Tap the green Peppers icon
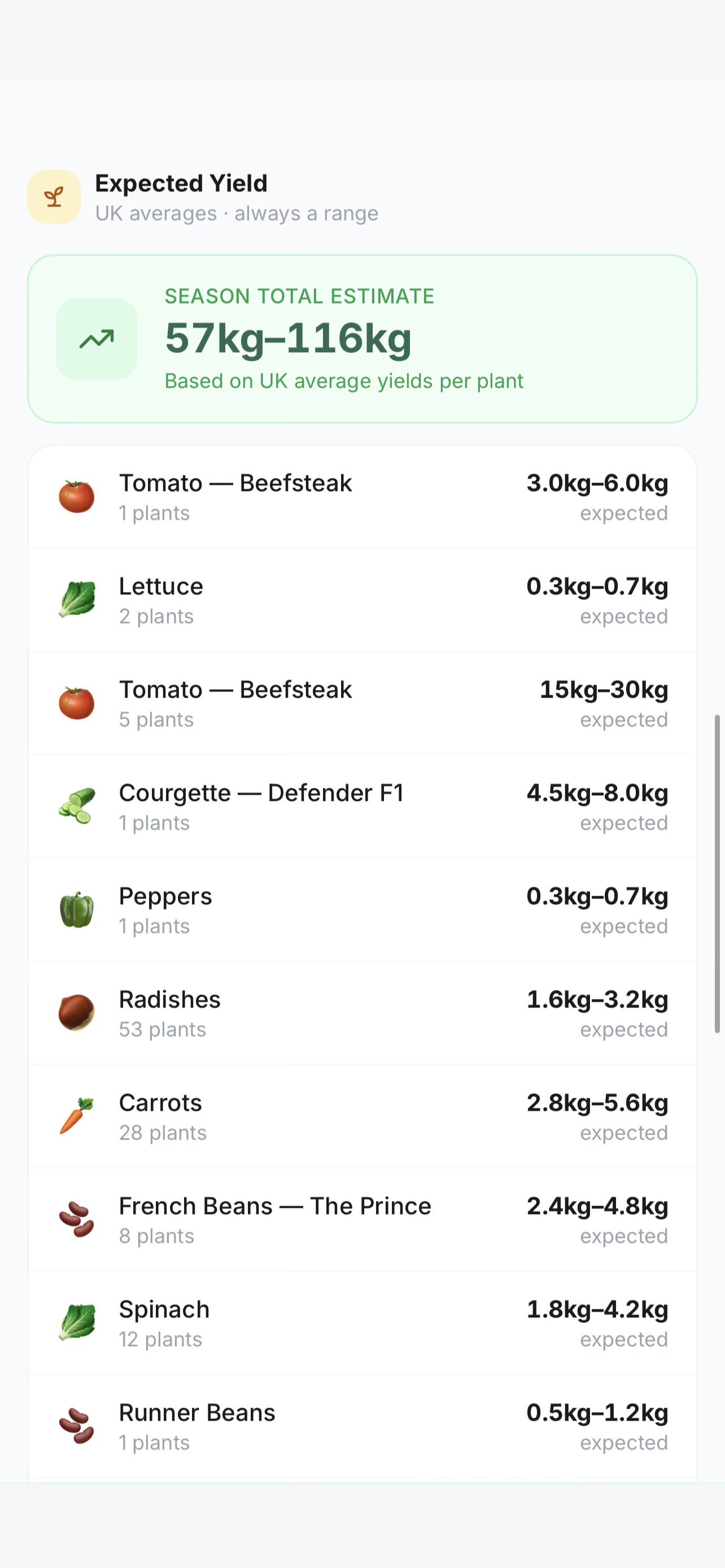The image size is (725, 1568). click(x=77, y=909)
